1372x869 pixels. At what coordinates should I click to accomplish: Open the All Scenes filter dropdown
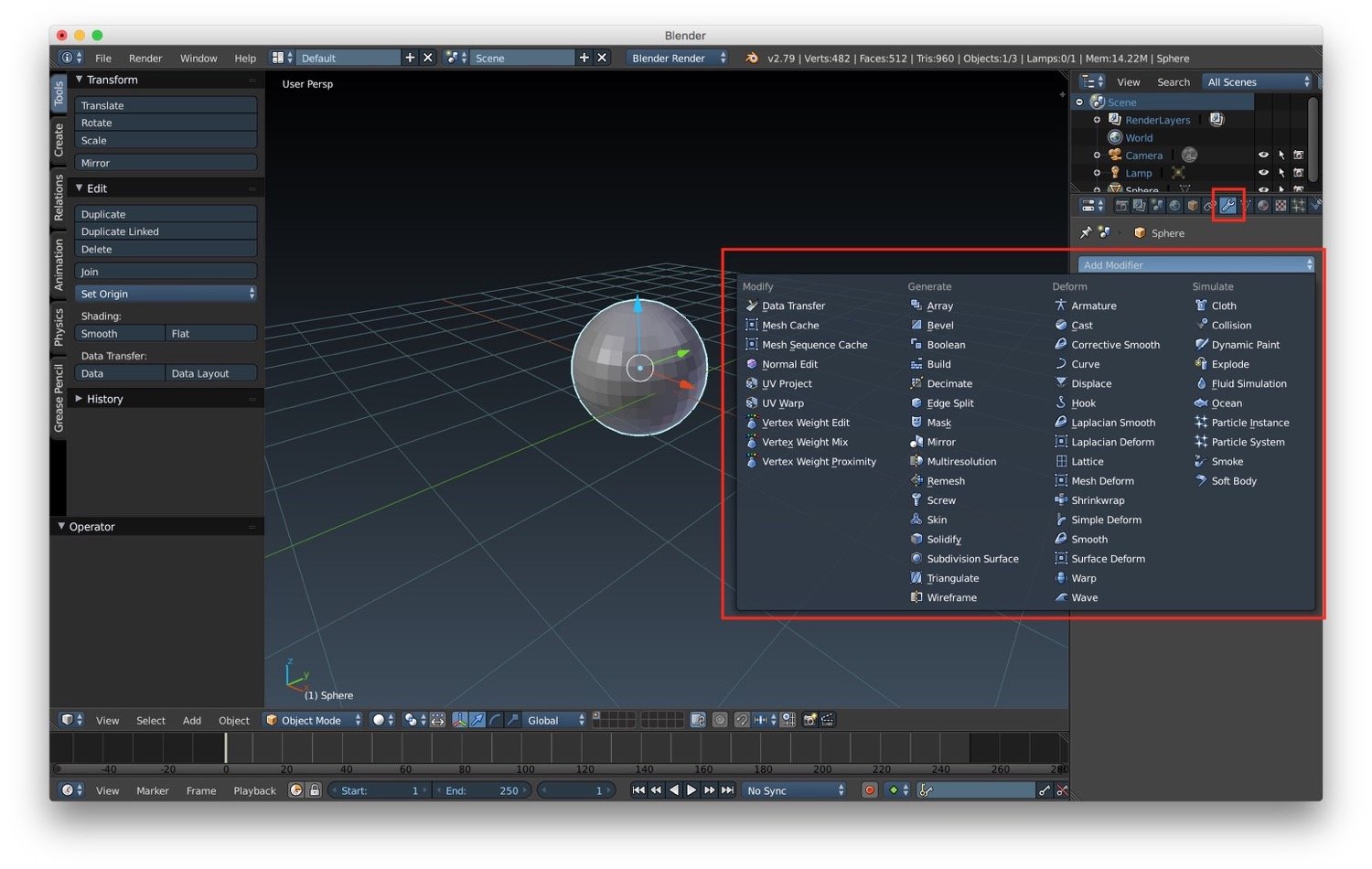click(1258, 81)
